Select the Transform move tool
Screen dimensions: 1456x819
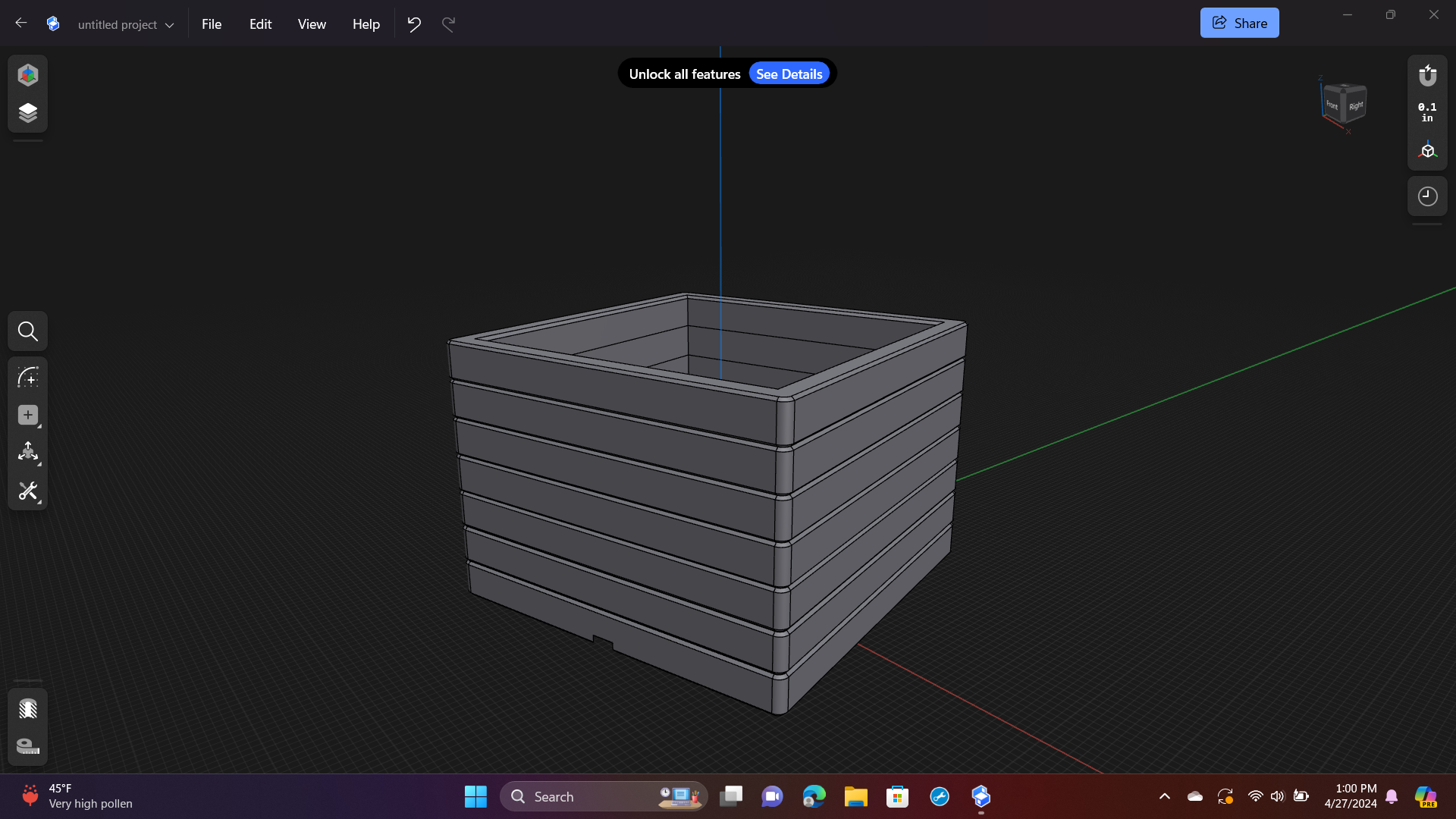point(27,453)
